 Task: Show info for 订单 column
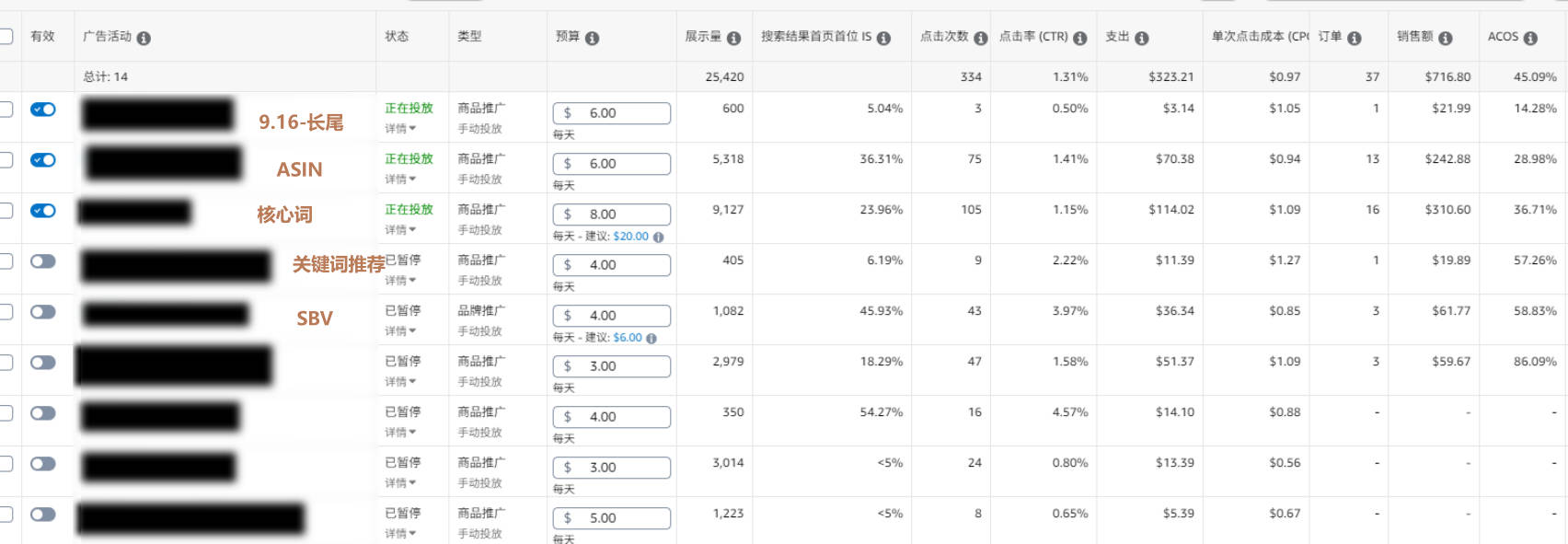[1355, 38]
